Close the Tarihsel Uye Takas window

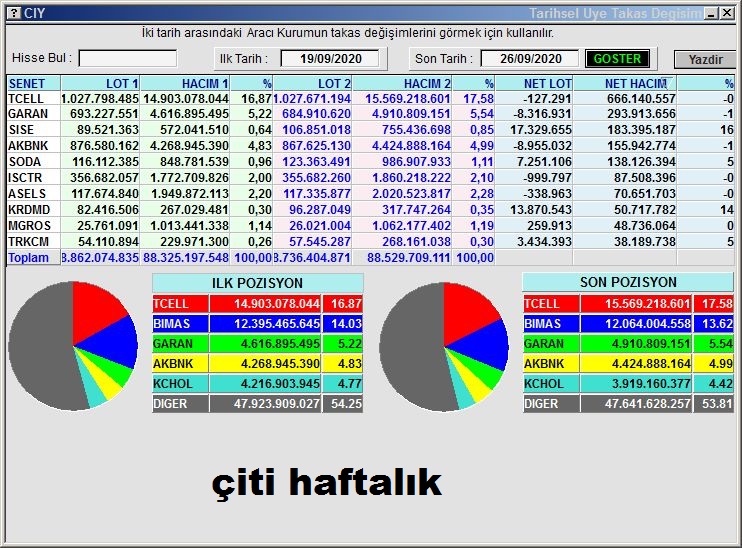(726, 13)
